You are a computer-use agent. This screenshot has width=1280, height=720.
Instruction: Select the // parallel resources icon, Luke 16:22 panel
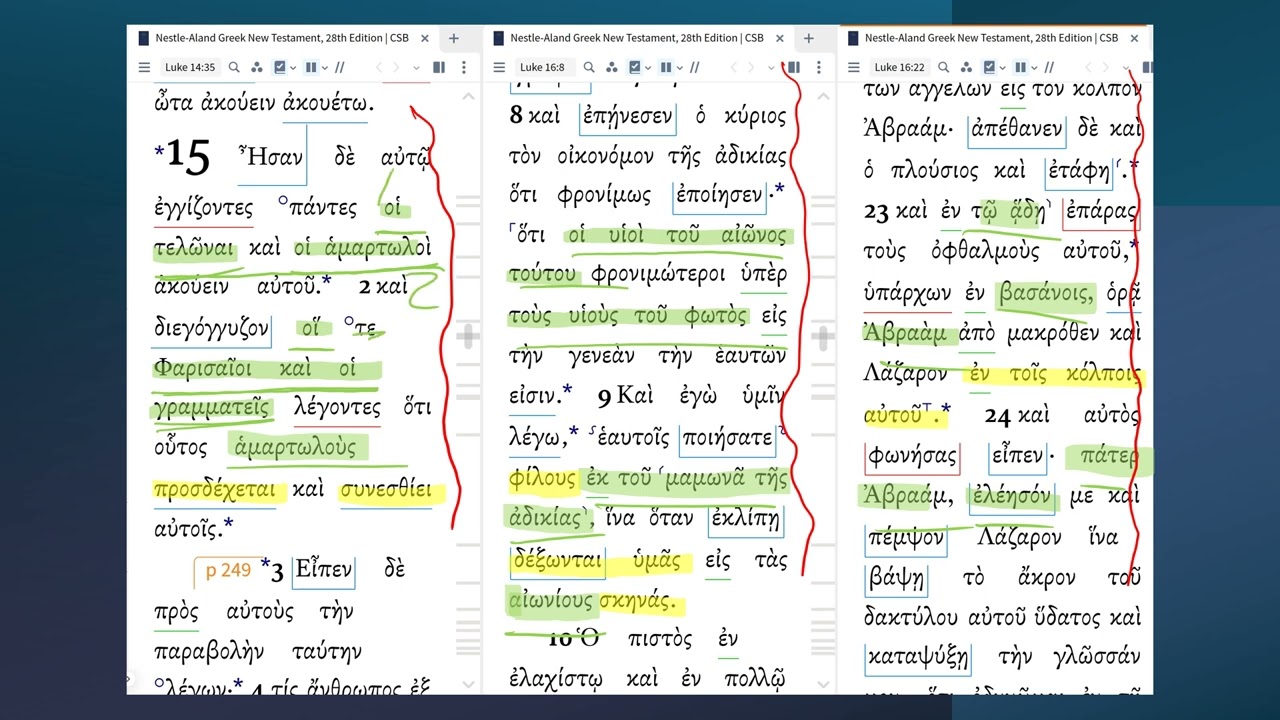[x=1049, y=67]
